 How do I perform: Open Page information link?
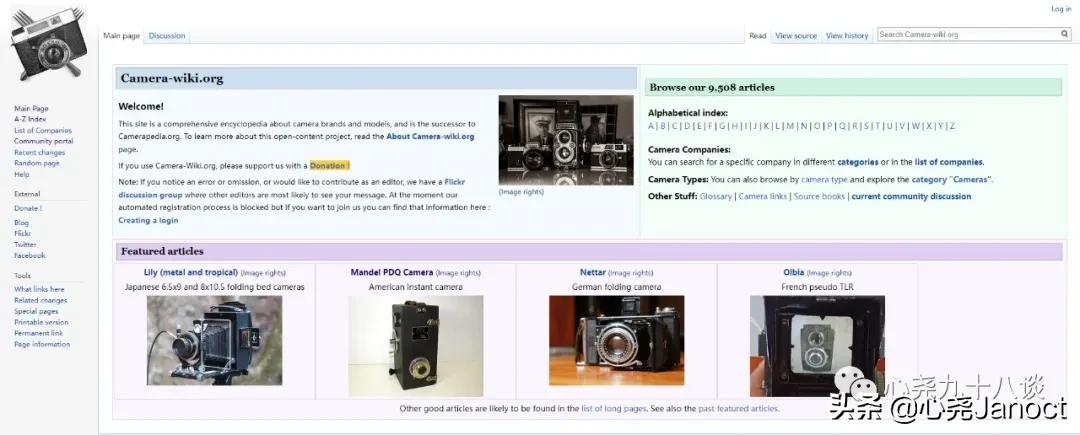click(42, 344)
